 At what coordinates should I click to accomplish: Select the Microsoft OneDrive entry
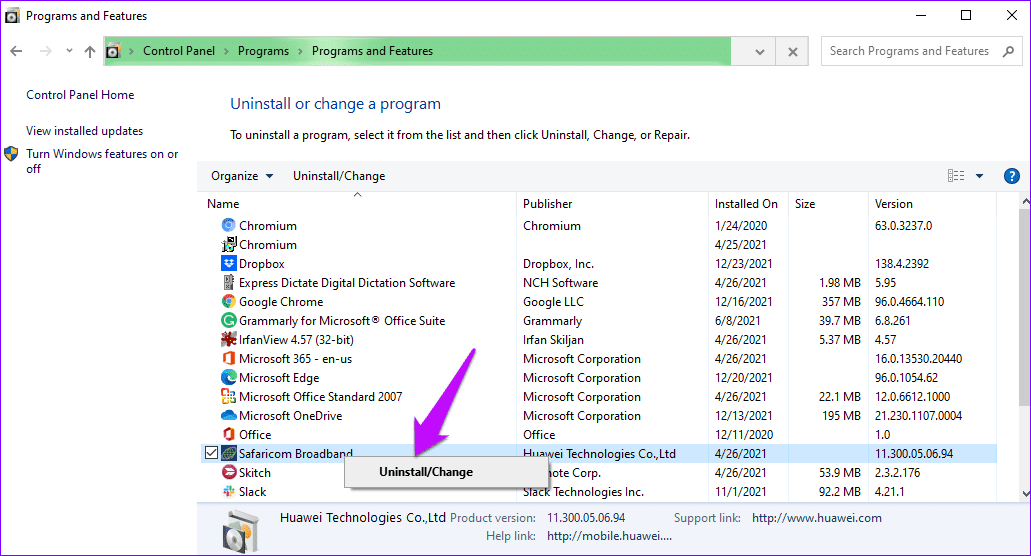[x=291, y=415]
